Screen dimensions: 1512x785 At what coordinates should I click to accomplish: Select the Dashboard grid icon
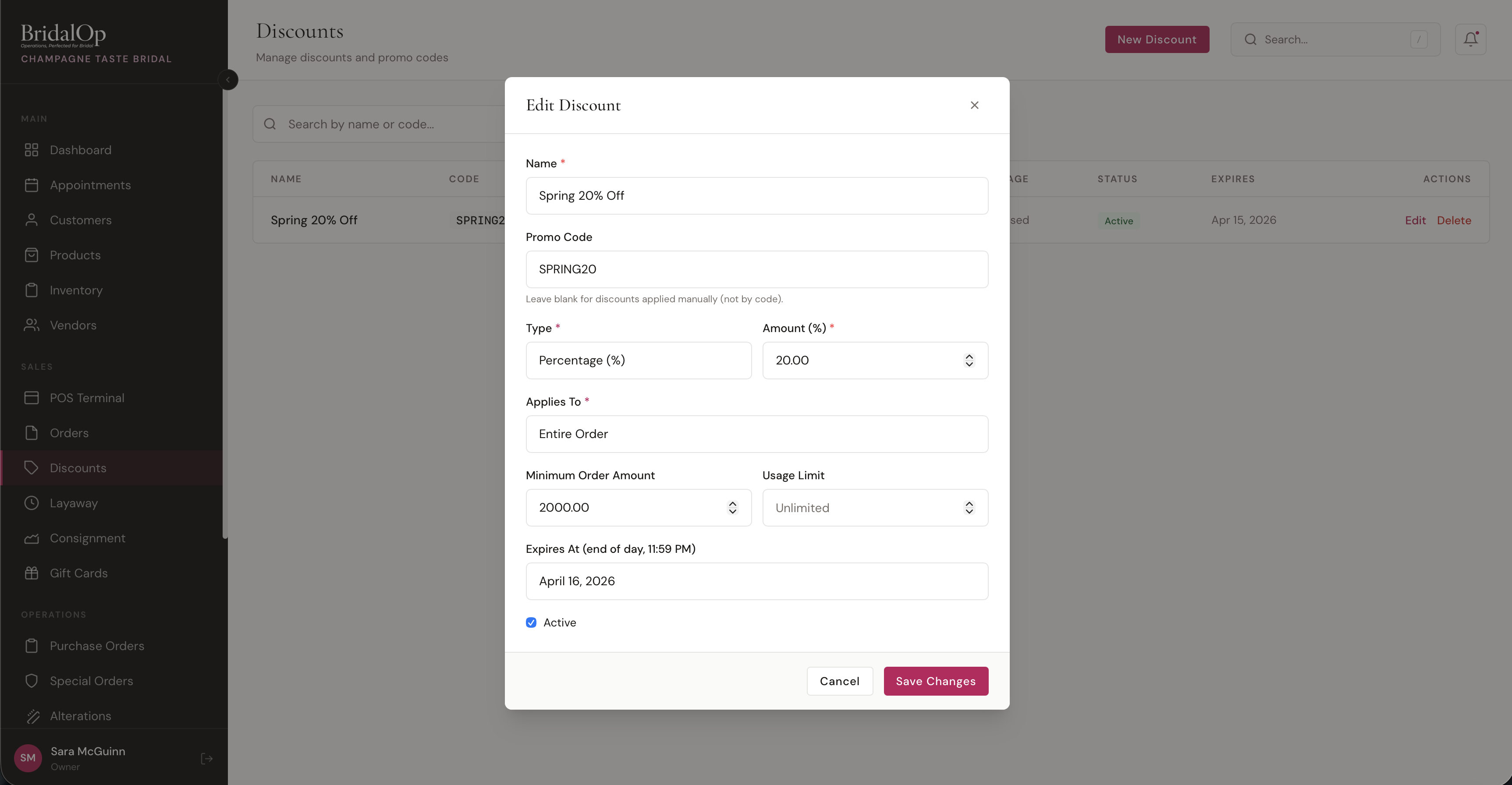pyautogui.click(x=32, y=150)
